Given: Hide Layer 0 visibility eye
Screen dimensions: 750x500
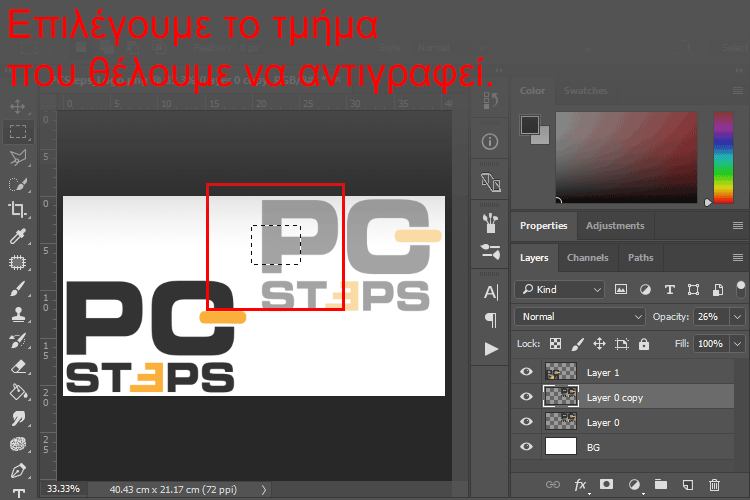Looking at the screenshot, I should 526,422.
